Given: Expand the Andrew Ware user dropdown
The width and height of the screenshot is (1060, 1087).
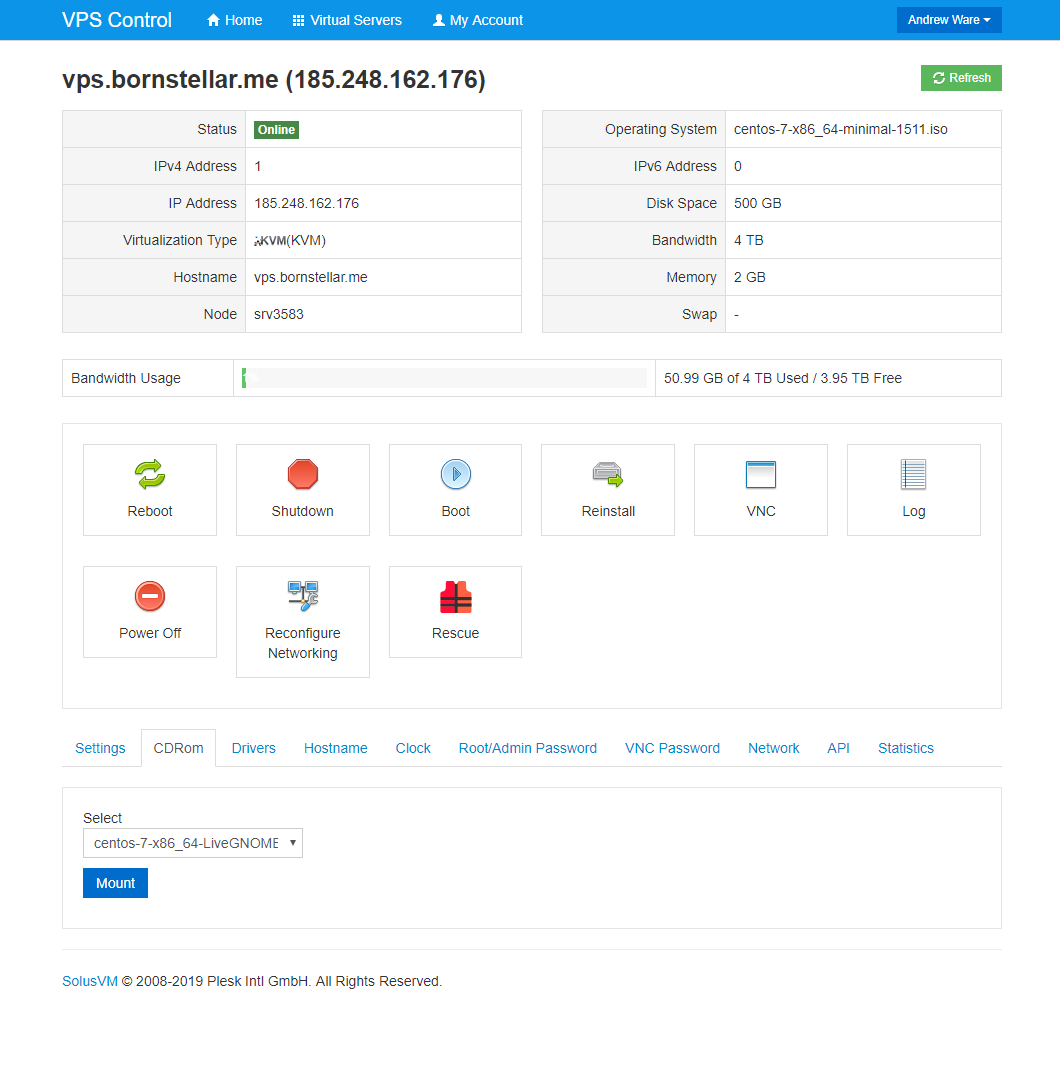Looking at the screenshot, I should tap(949, 20).
